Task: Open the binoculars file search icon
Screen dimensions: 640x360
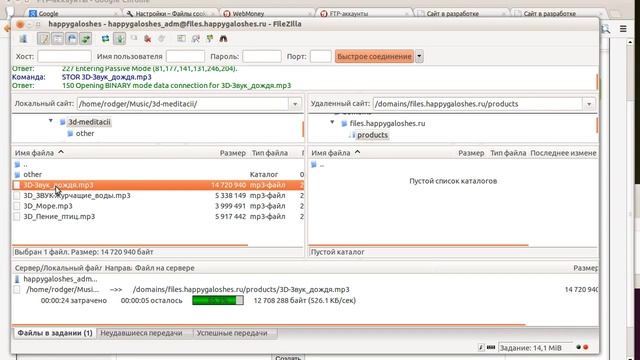Action: coord(223,39)
